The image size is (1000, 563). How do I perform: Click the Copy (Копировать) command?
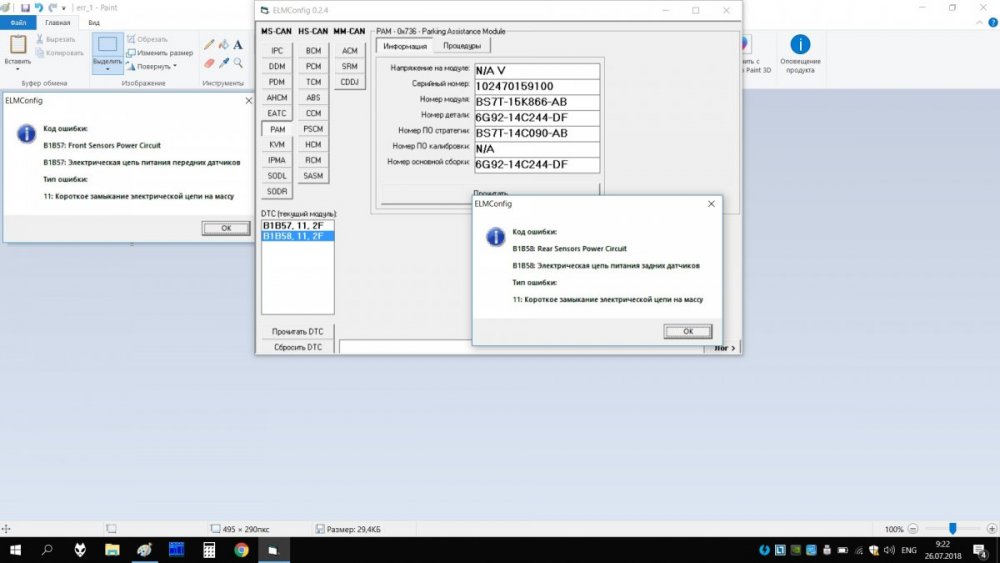tap(59, 53)
